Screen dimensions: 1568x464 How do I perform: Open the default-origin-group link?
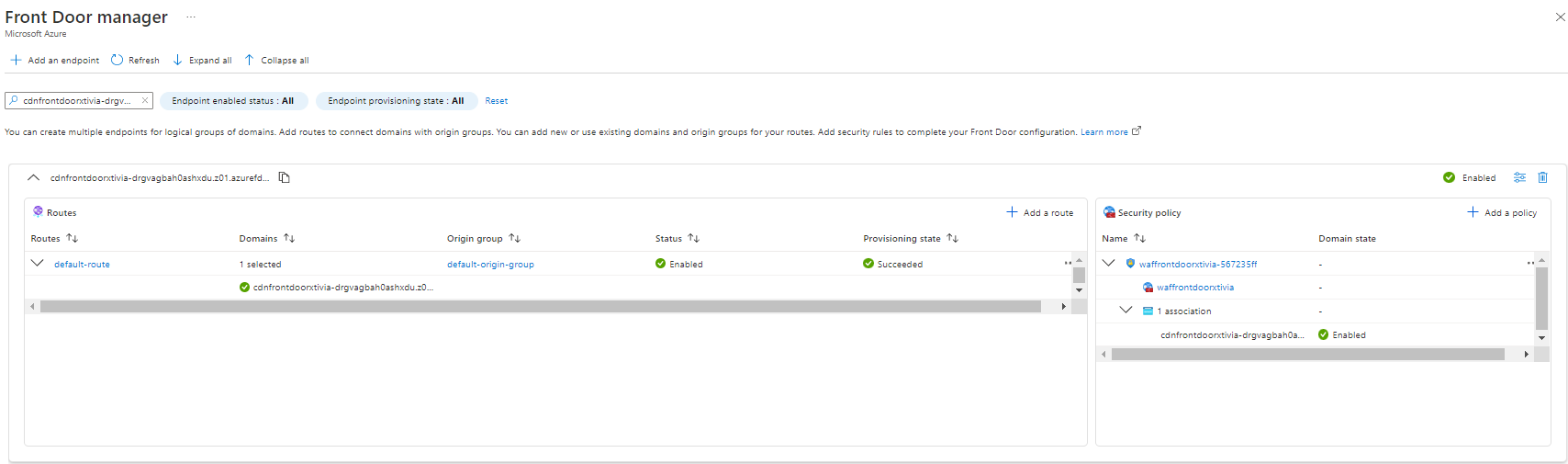tap(490, 265)
